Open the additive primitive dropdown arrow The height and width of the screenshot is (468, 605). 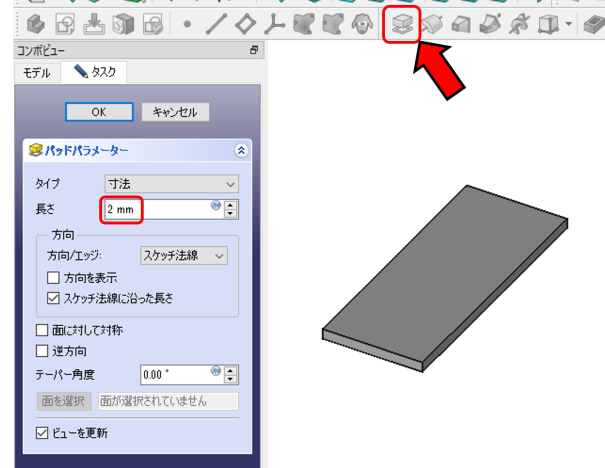[568, 24]
